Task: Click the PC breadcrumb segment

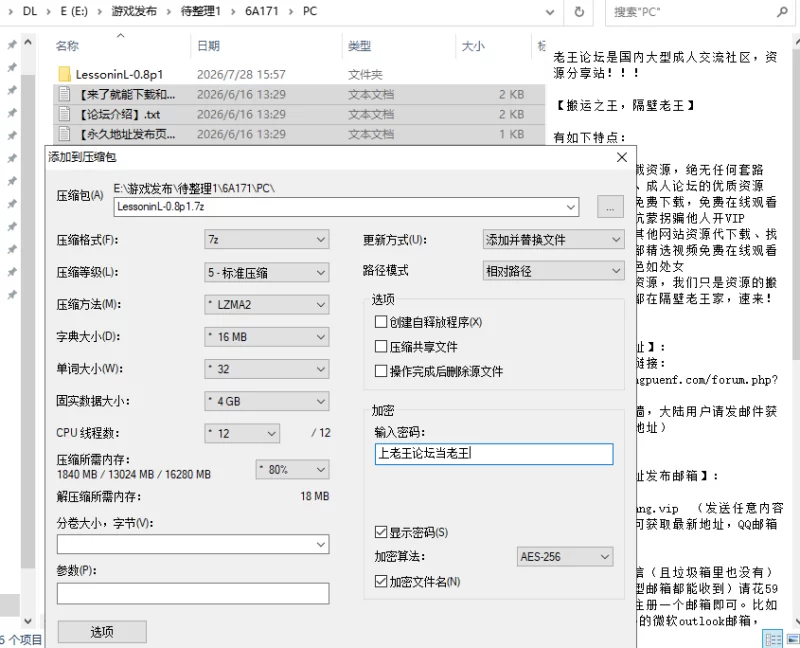Action: coord(310,11)
